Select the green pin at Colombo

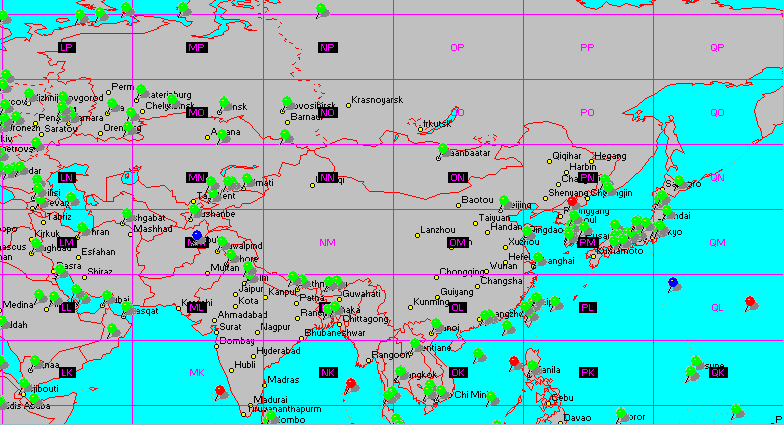[x=270, y=416]
